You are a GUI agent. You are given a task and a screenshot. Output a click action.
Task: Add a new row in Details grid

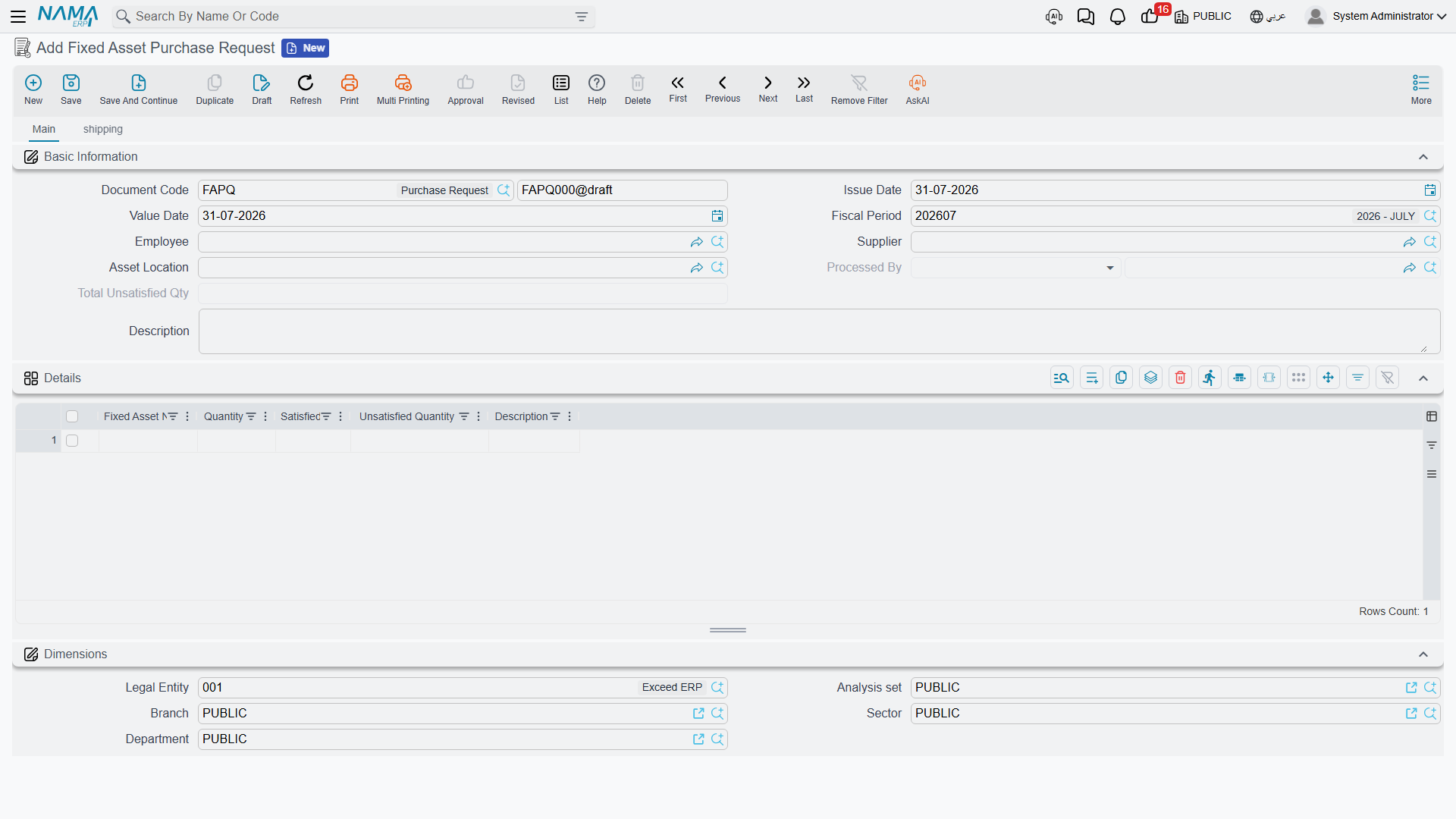point(1091,378)
